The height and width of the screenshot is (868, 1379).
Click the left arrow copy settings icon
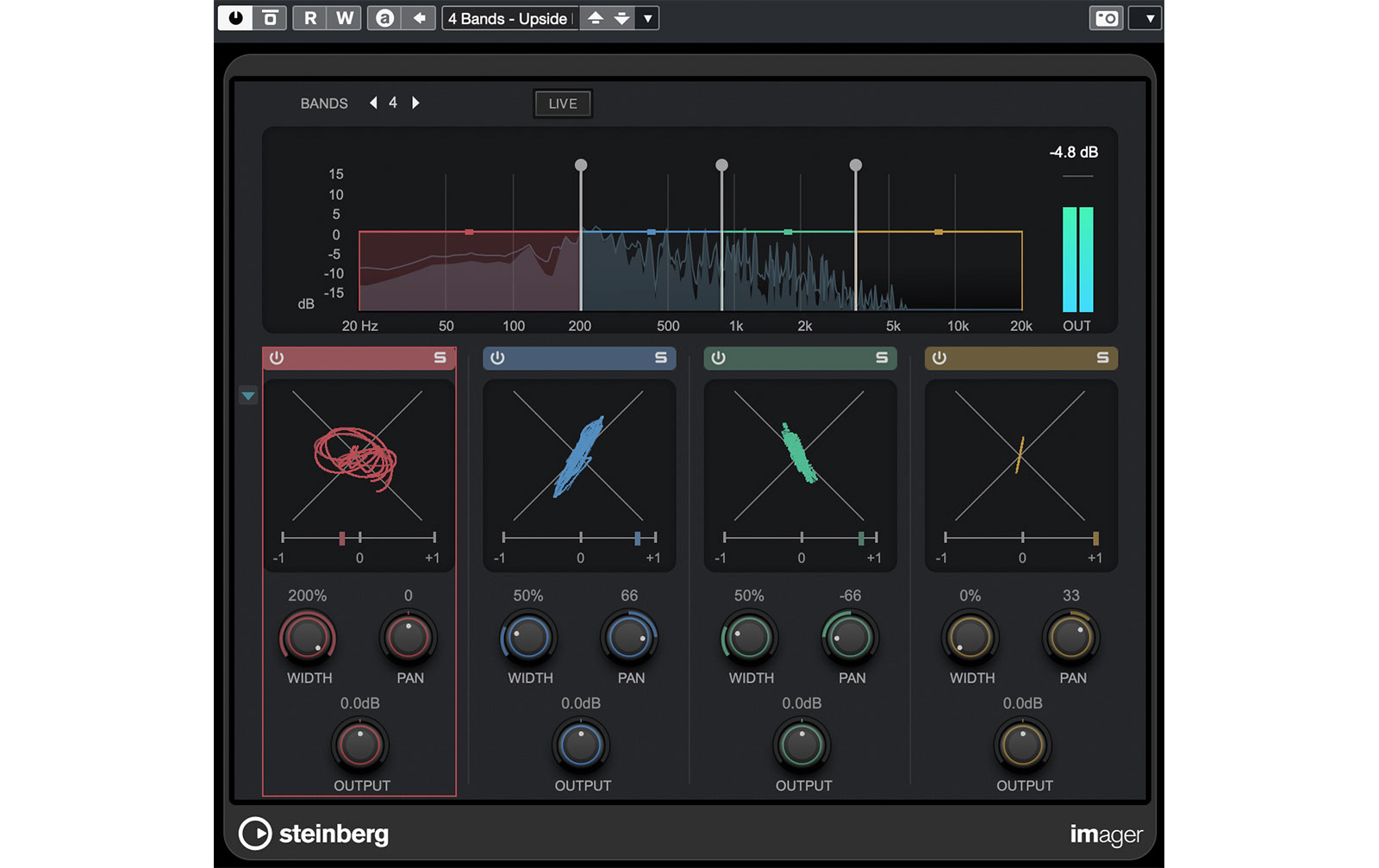pos(420,18)
